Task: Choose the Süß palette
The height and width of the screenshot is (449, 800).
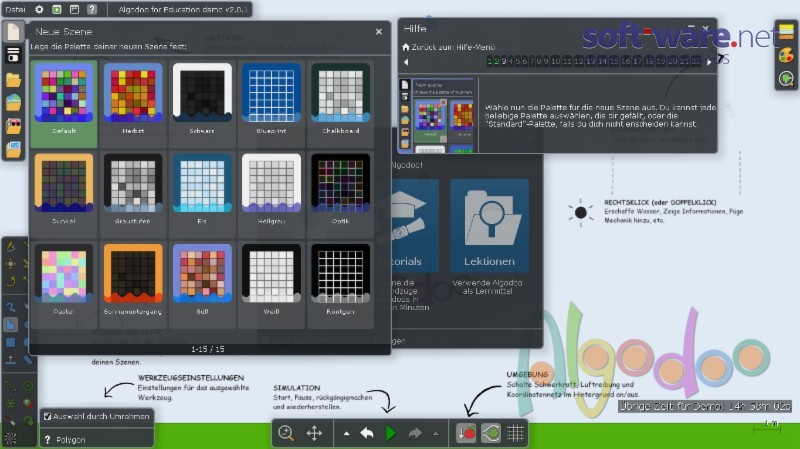Action: point(202,283)
